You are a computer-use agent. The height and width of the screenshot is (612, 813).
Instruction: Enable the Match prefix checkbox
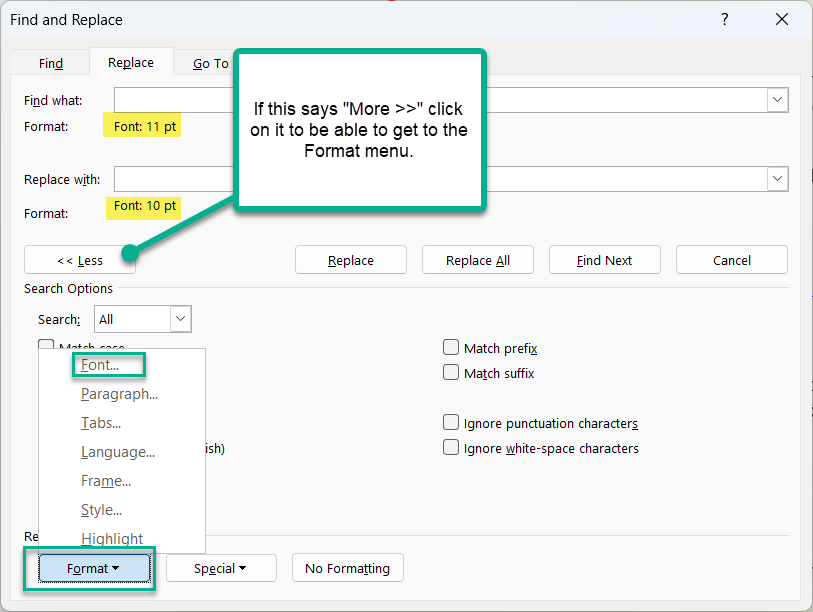[451, 347]
